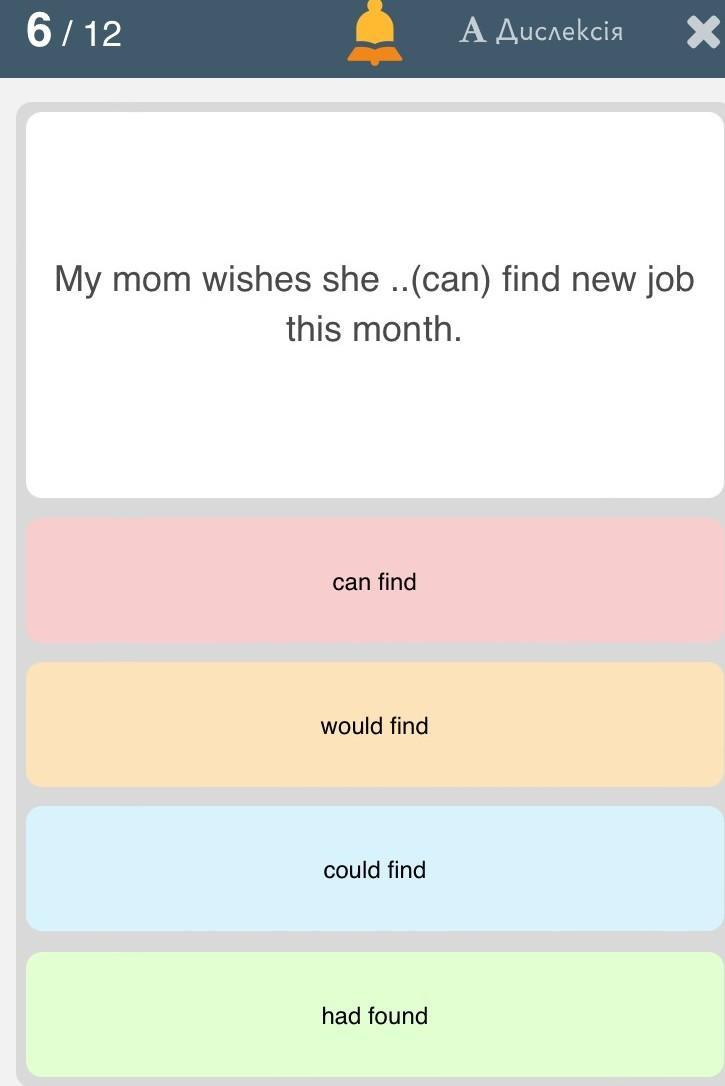The width and height of the screenshot is (725, 1086).
Task: Click the 6 / 12 progress counter
Action: point(74,32)
